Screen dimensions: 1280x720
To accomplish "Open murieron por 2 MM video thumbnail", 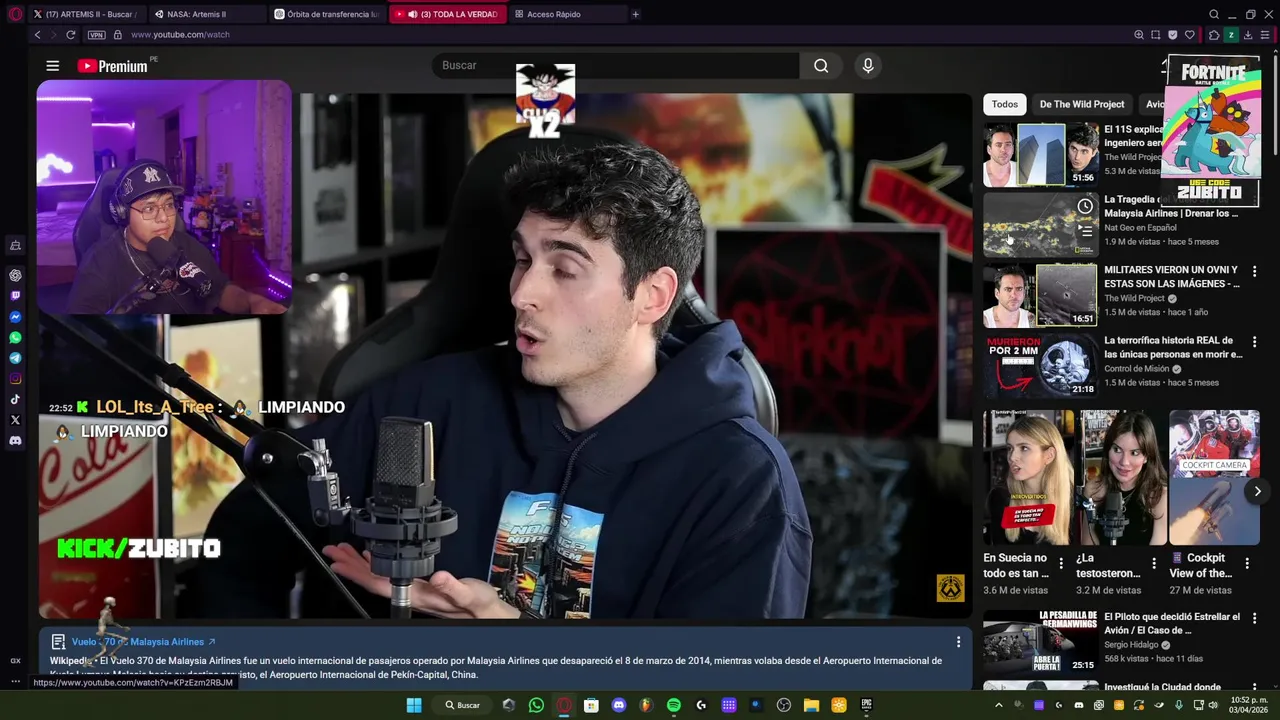I will [x=1041, y=366].
